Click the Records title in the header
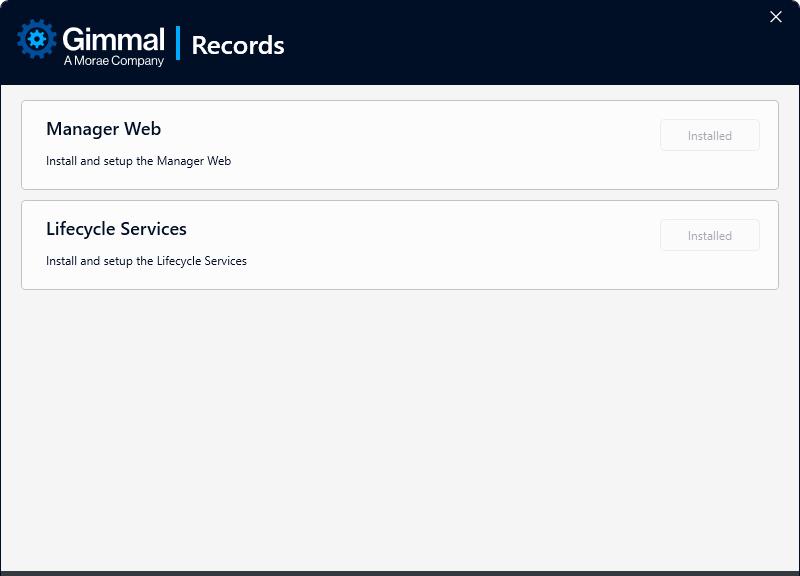 pos(238,45)
